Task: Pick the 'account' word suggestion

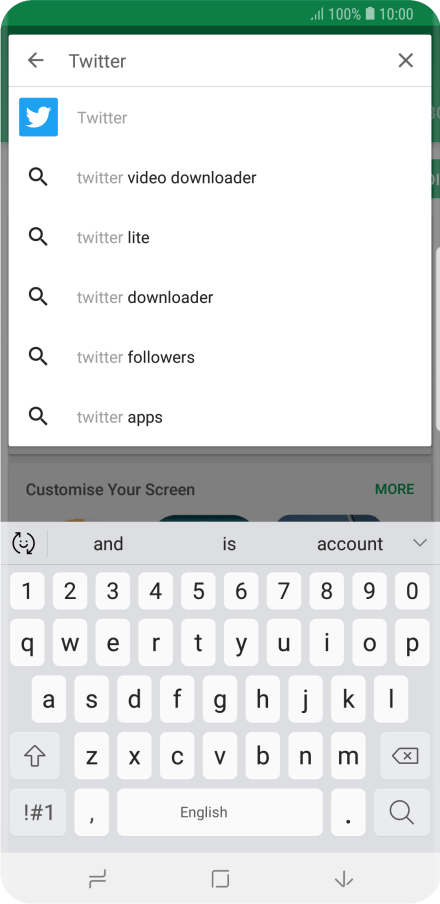Action: (x=349, y=544)
